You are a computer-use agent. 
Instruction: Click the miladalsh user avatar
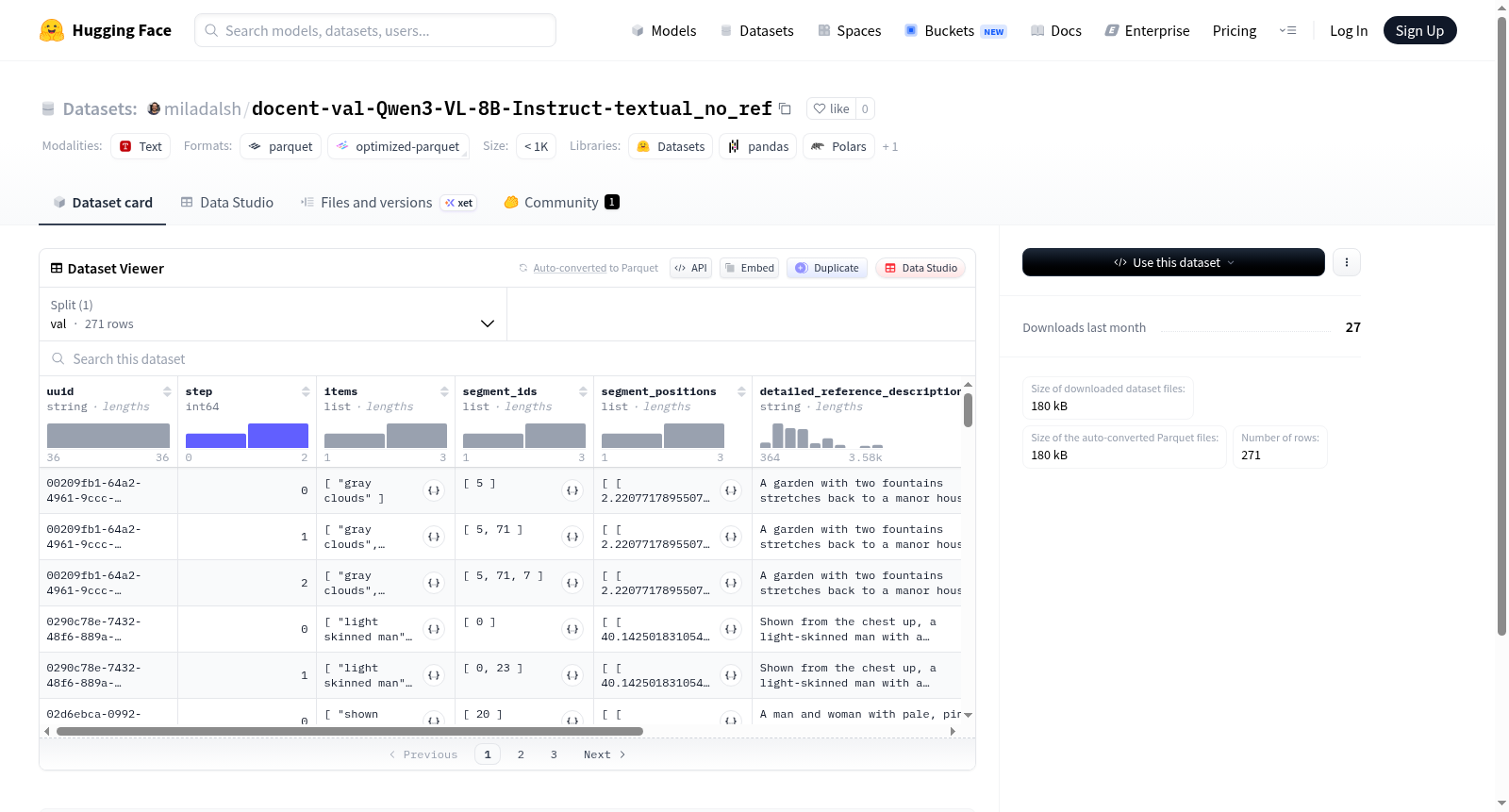(154, 108)
